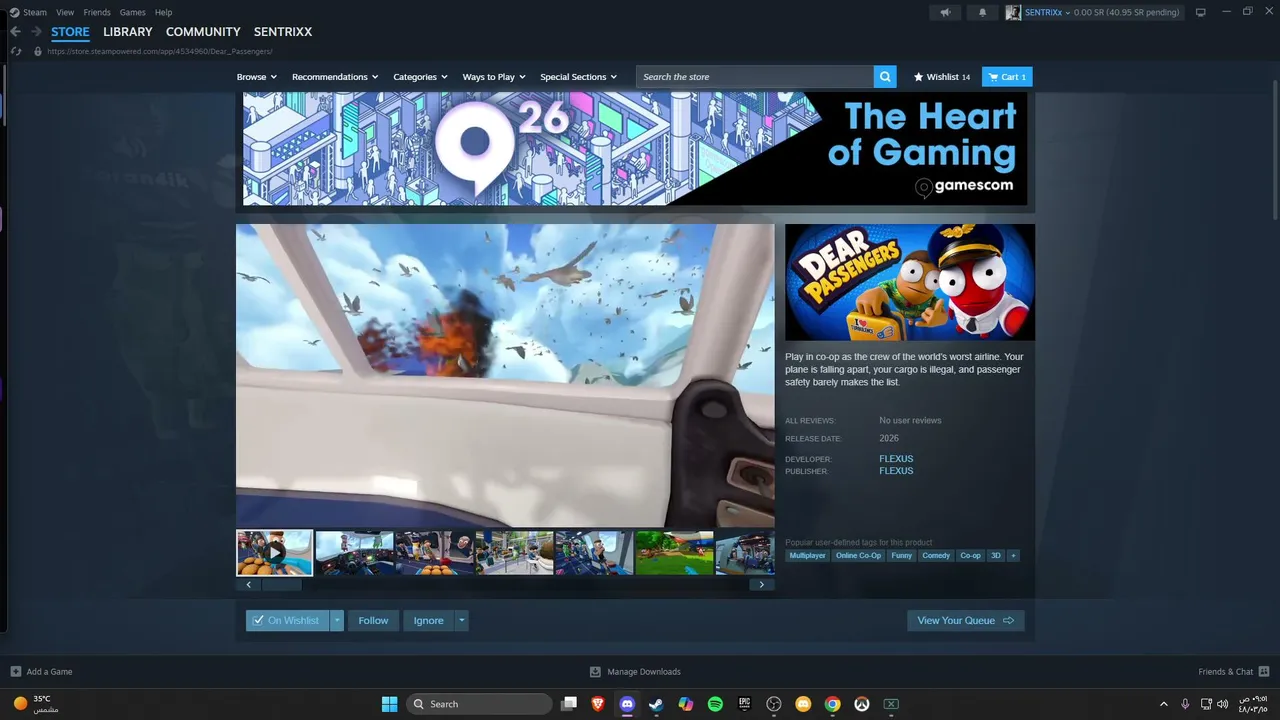Move thumbnail strip back with left arrow
The width and height of the screenshot is (1280, 720).
248,585
